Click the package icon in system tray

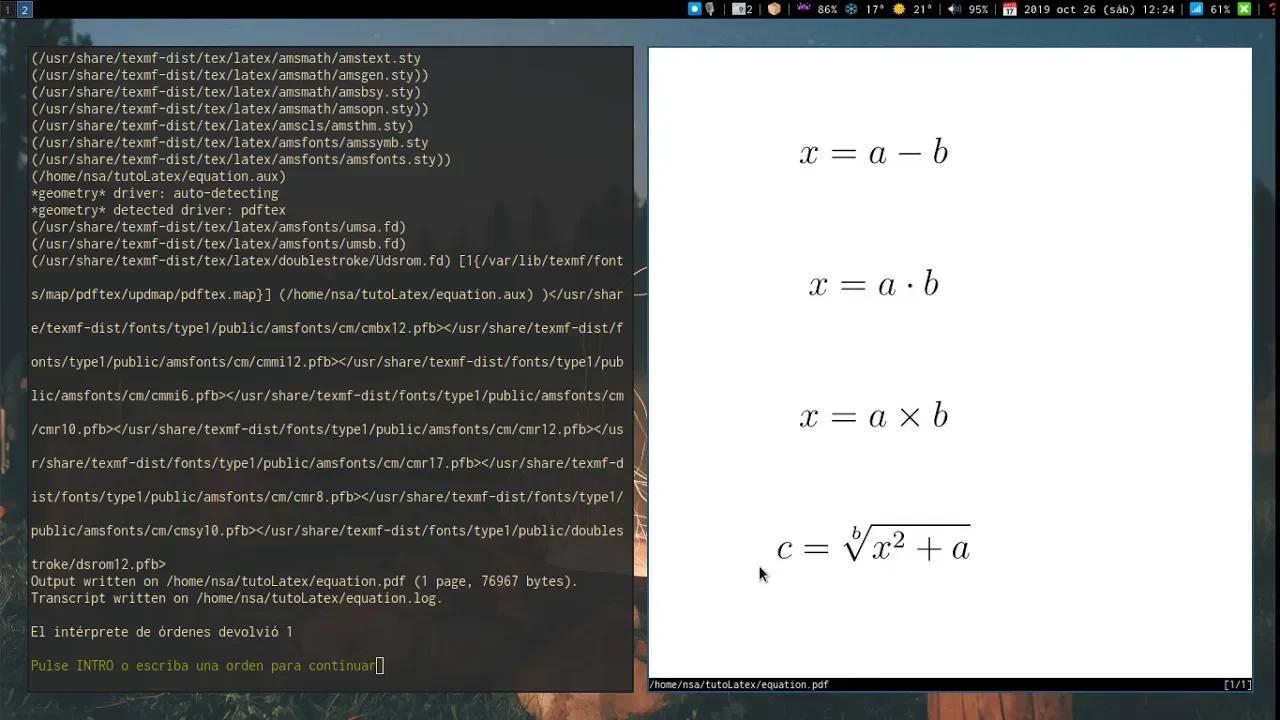(x=774, y=9)
